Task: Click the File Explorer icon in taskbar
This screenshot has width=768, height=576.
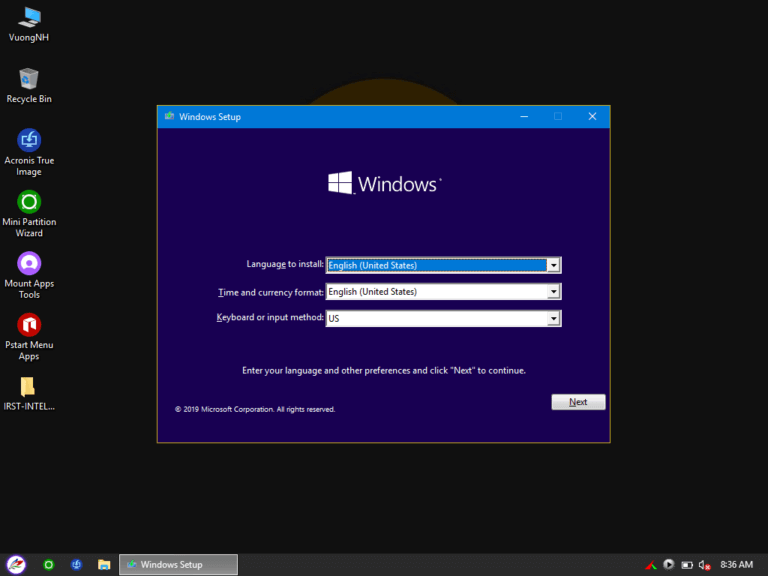Action: point(104,565)
